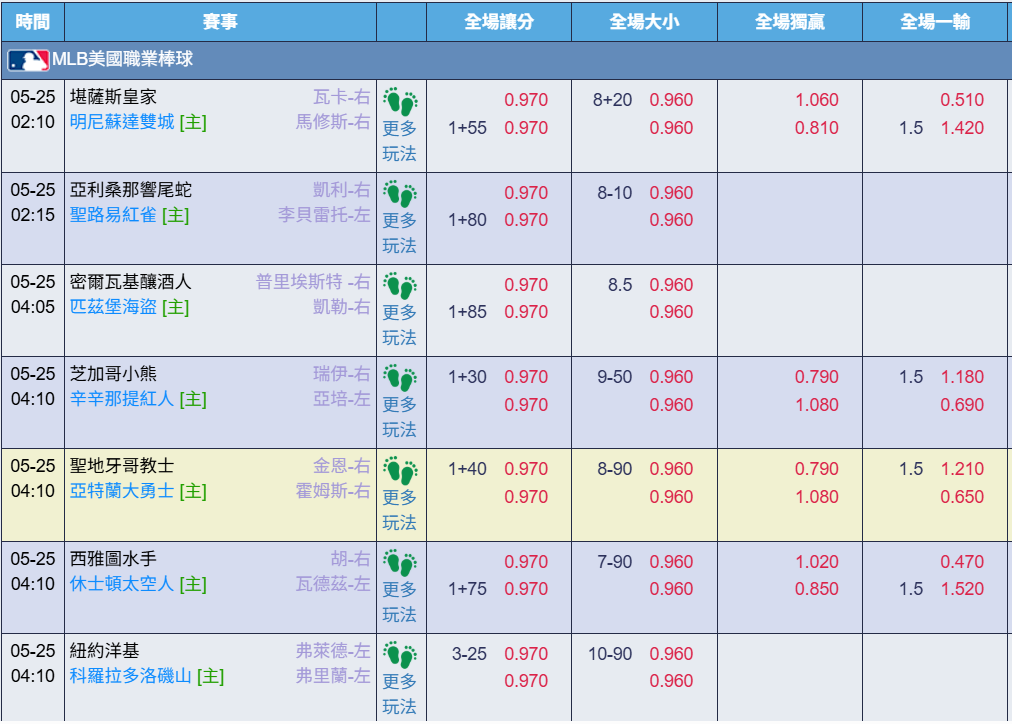
Task: Open footprints icon for 堪薩斯皇家 game
Action: 400,102
